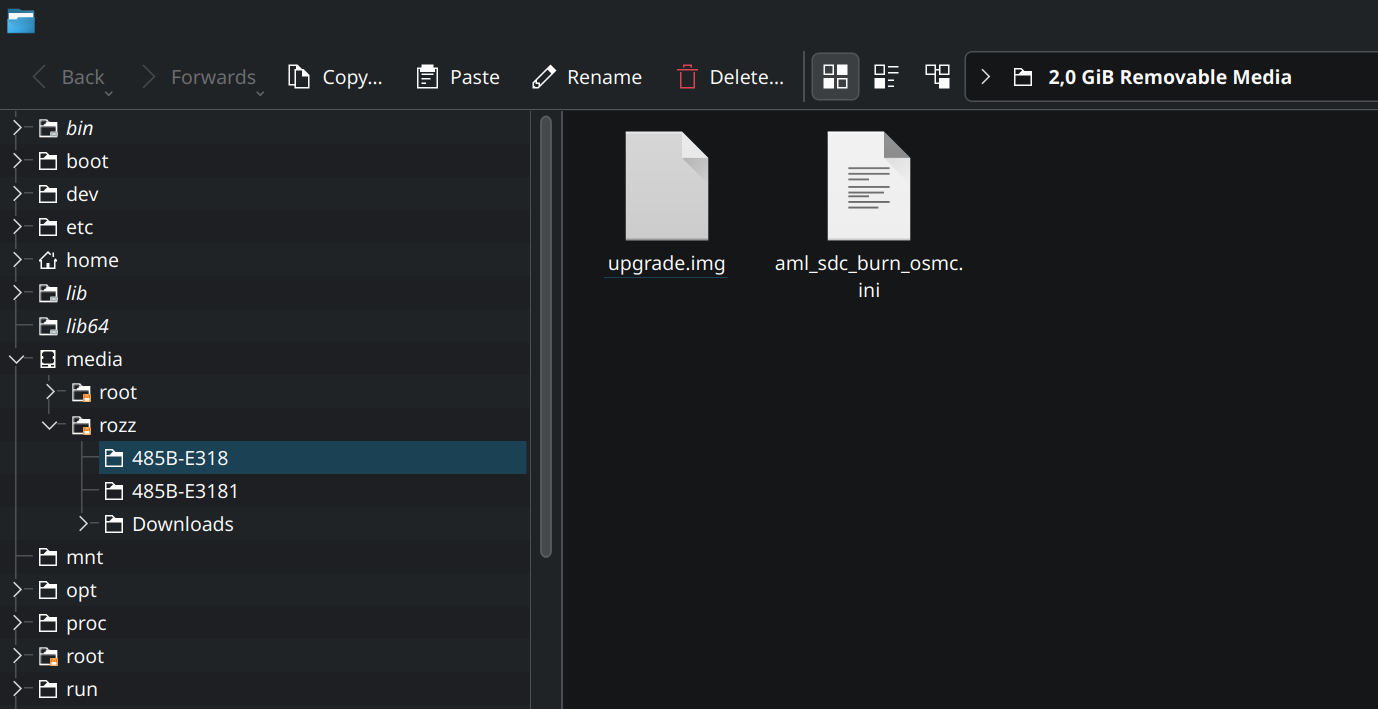Expand the Downloads folder in tree
Image resolution: width=1378 pixels, height=709 pixels.
tap(84, 524)
